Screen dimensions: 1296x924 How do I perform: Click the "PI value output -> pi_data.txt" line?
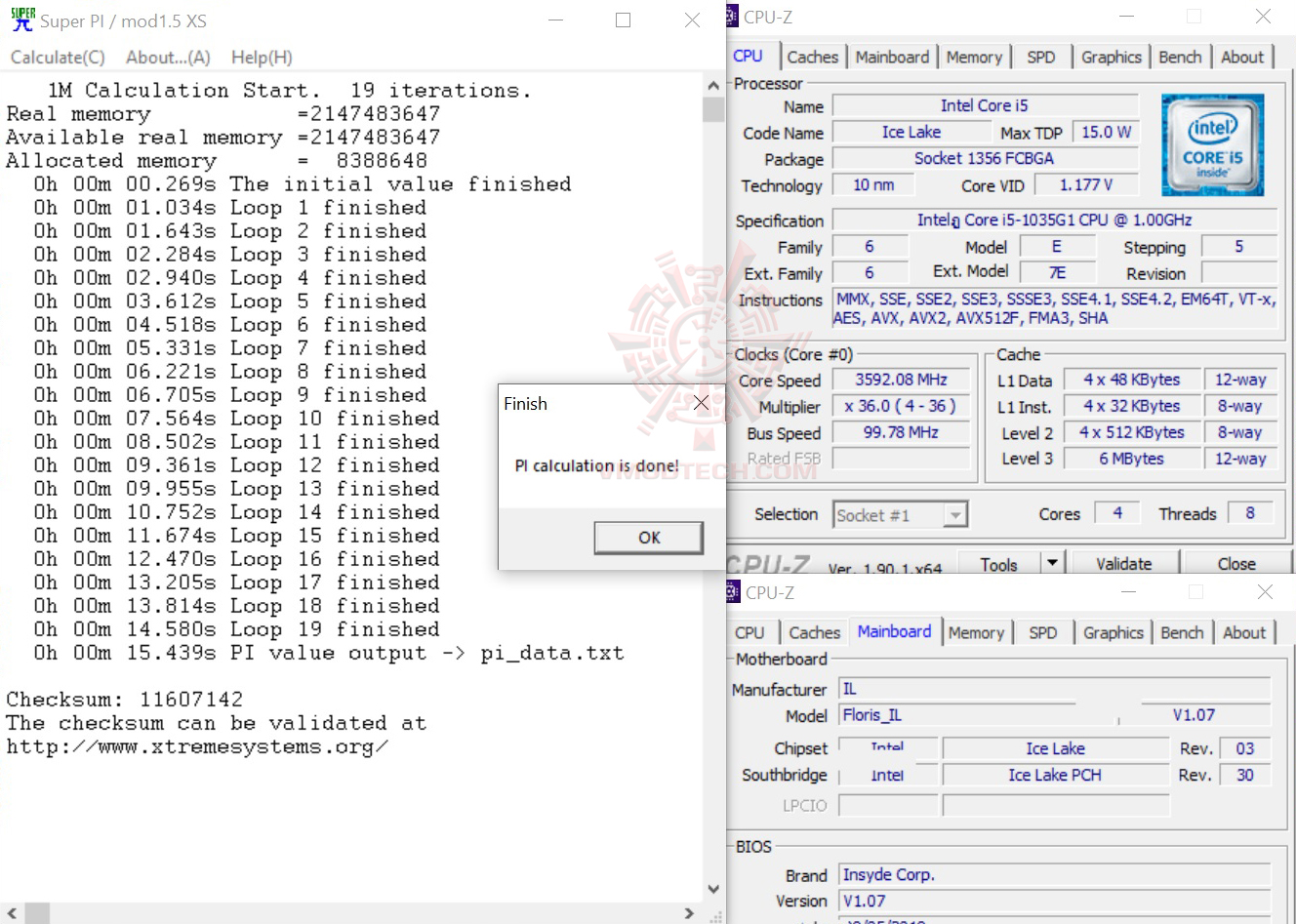click(x=329, y=653)
